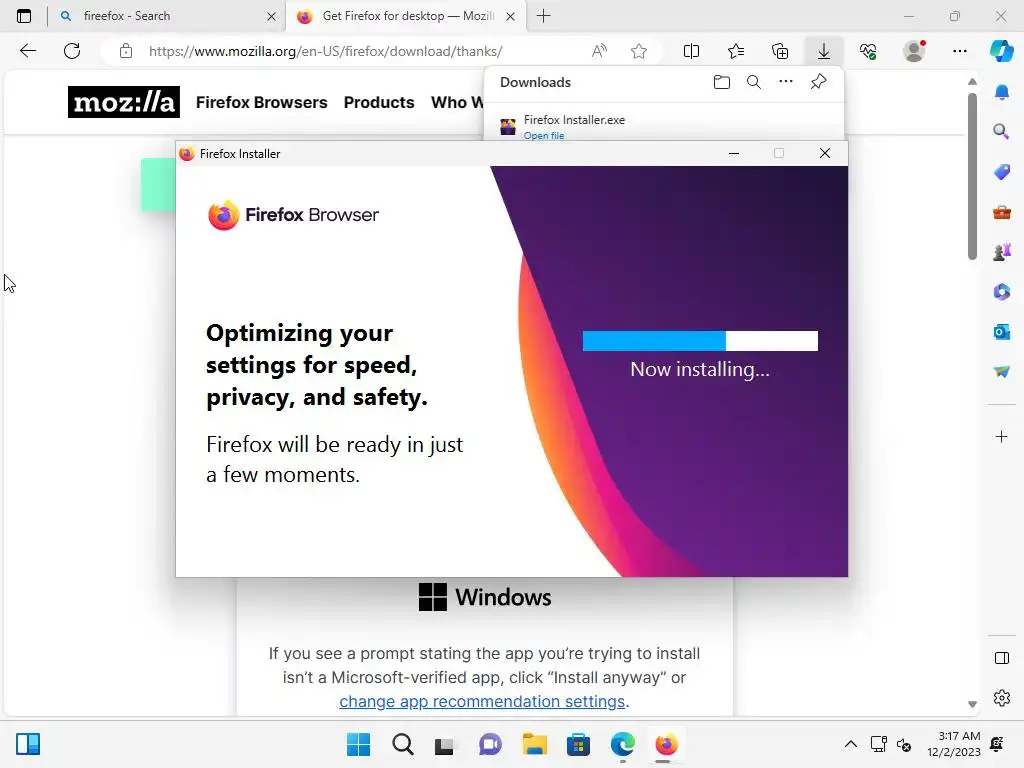Open File Explorer from the taskbar
Screen dimensions: 1024x768
coord(534,744)
